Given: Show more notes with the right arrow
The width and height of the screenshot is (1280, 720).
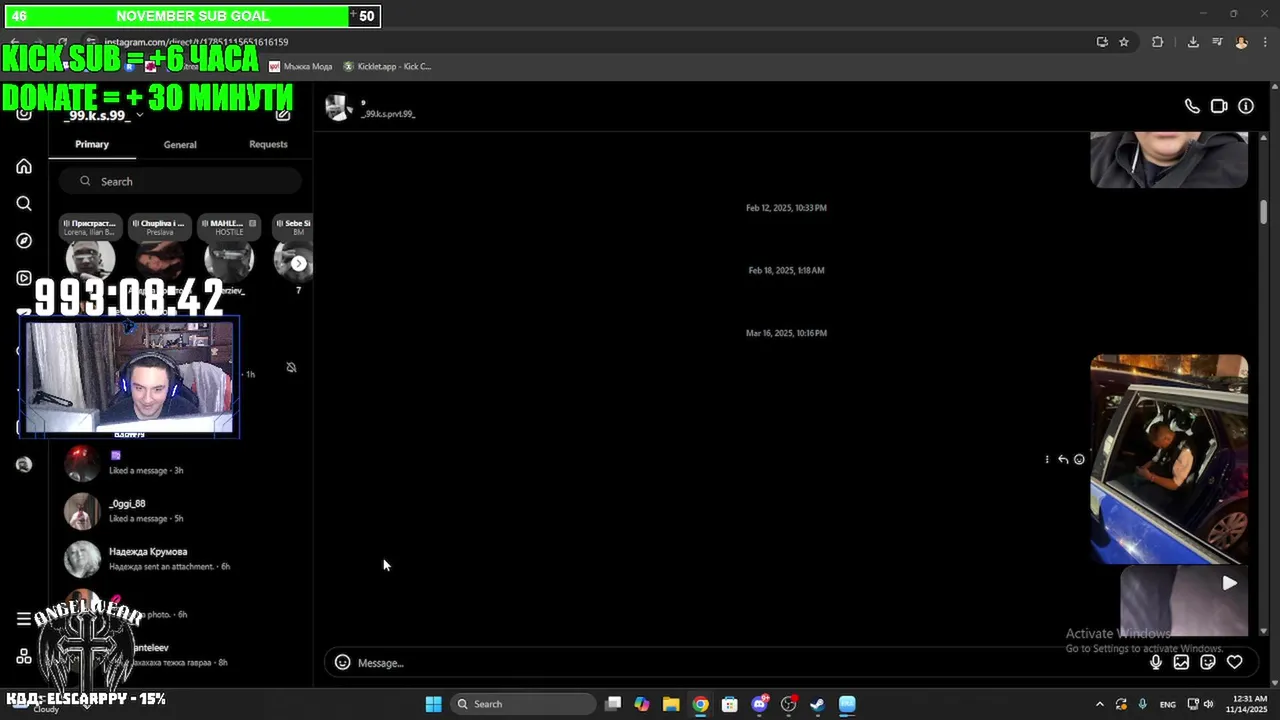Looking at the screenshot, I should coord(298,263).
